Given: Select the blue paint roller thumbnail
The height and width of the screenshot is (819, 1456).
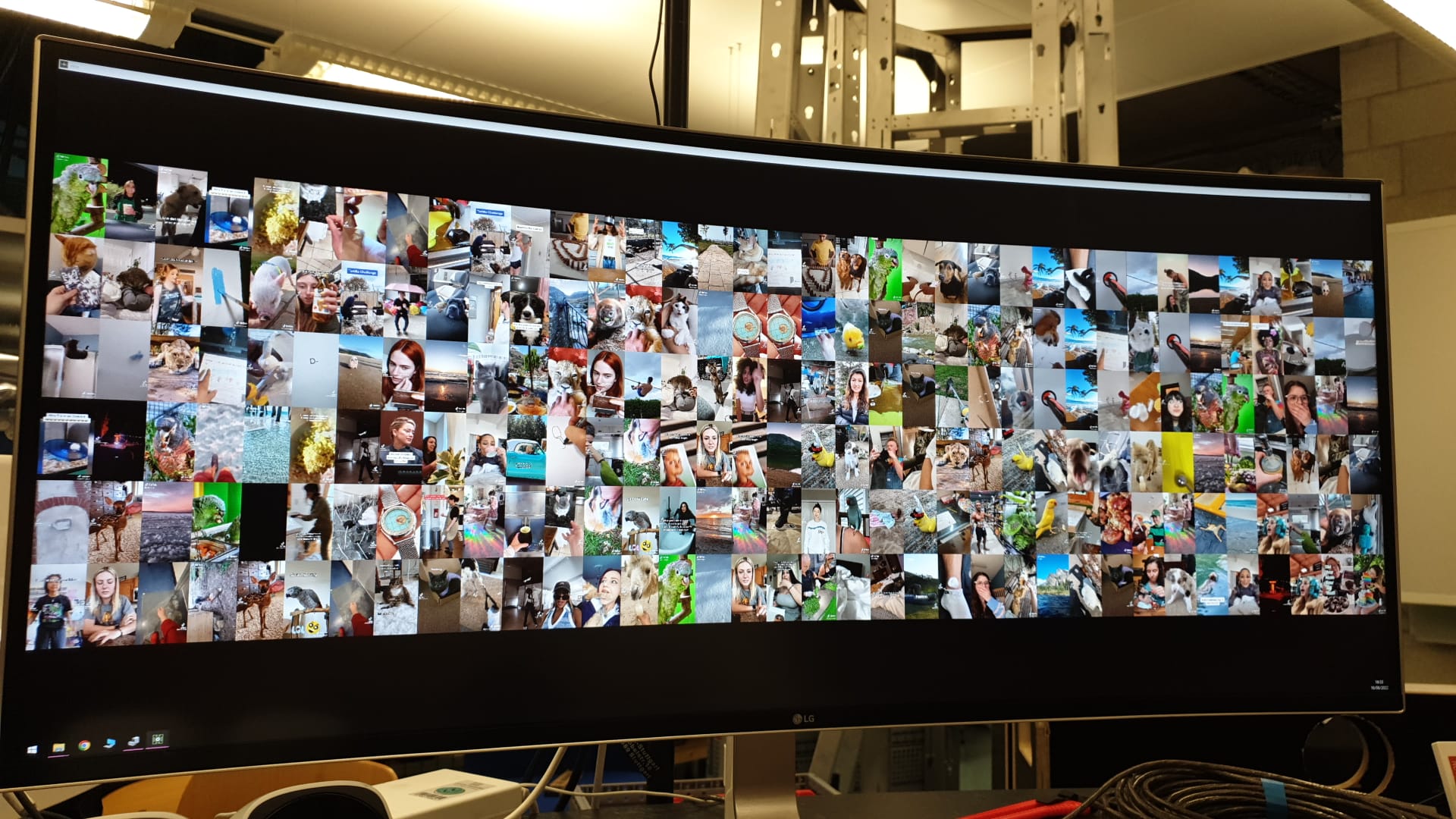Looking at the screenshot, I should [224, 288].
